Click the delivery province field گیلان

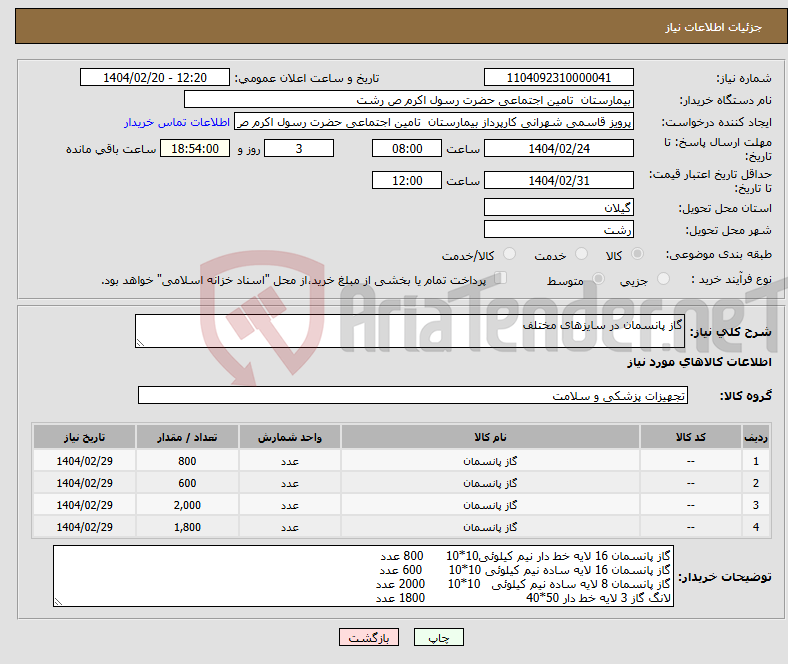point(558,207)
